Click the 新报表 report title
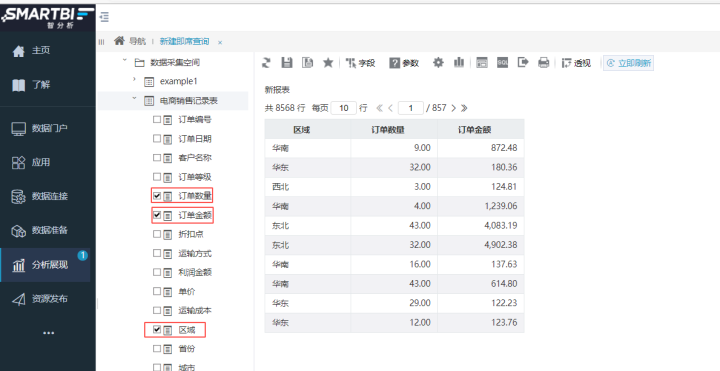This screenshot has width=720, height=371. 277,90
